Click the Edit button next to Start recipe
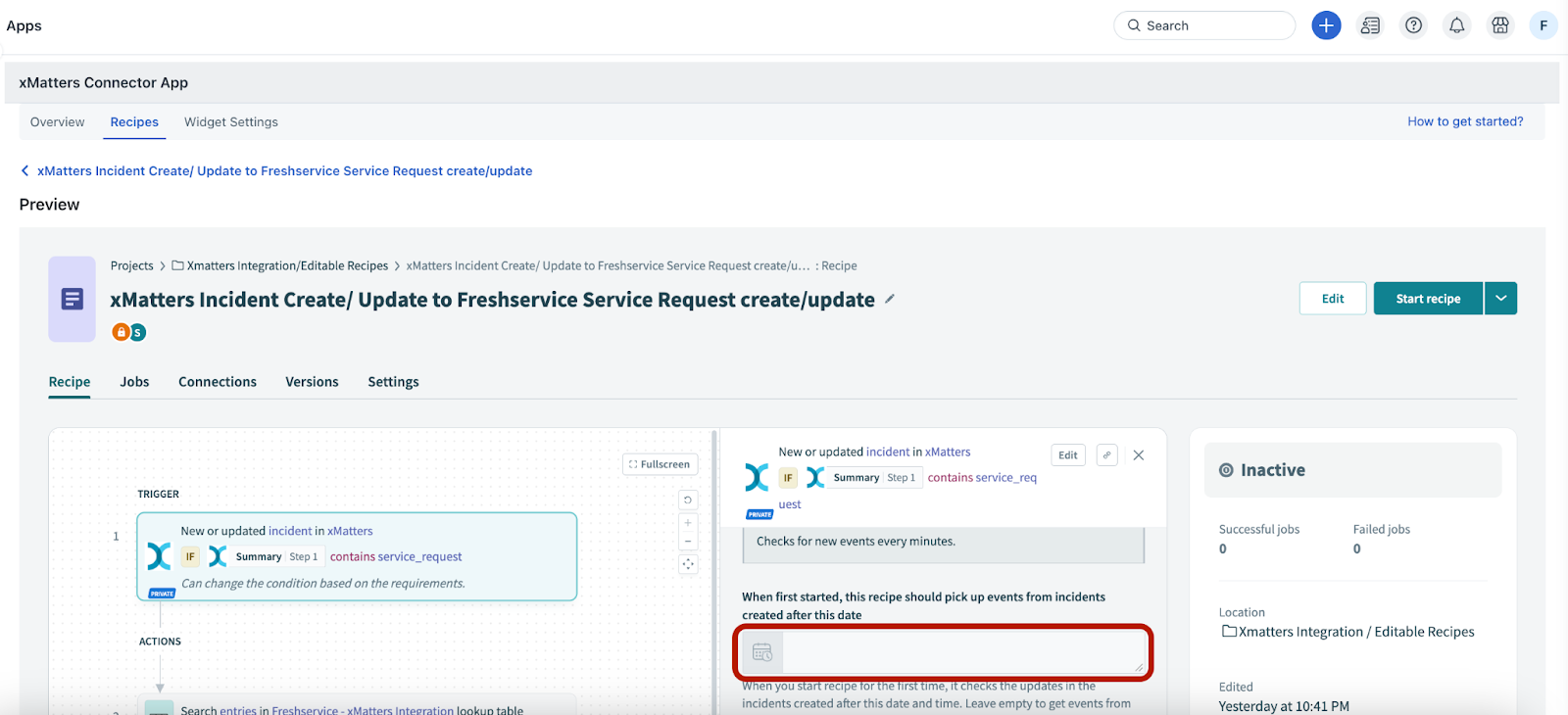Image resolution: width=1568 pixels, height=715 pixels. 1333,299
